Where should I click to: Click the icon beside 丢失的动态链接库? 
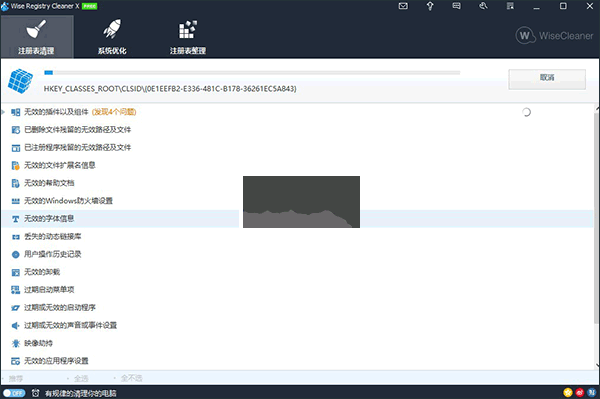[16, 237]
